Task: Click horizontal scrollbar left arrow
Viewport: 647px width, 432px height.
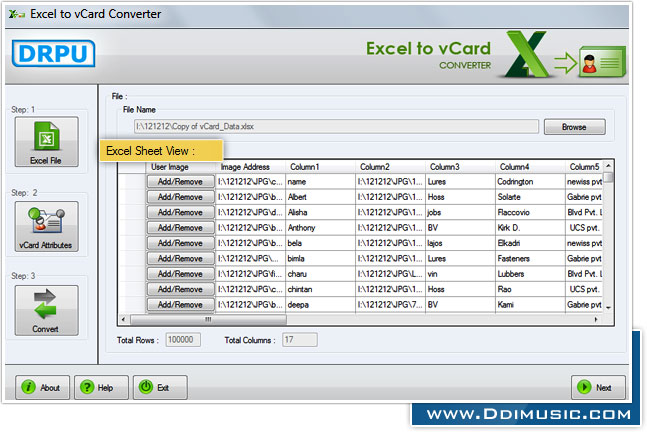Action: 123,319
